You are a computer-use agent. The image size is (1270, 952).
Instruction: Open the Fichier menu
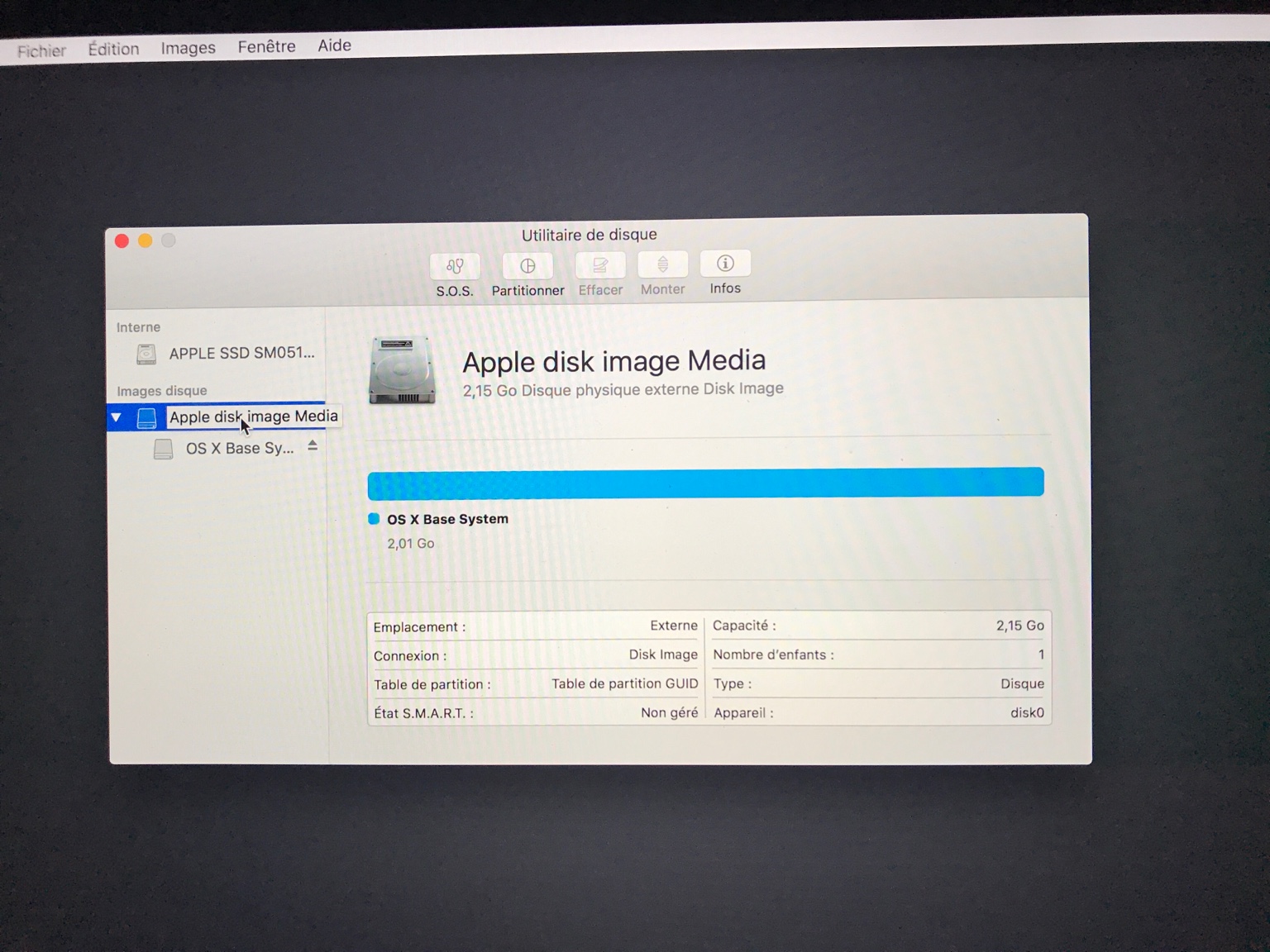(x=41, y=51)
